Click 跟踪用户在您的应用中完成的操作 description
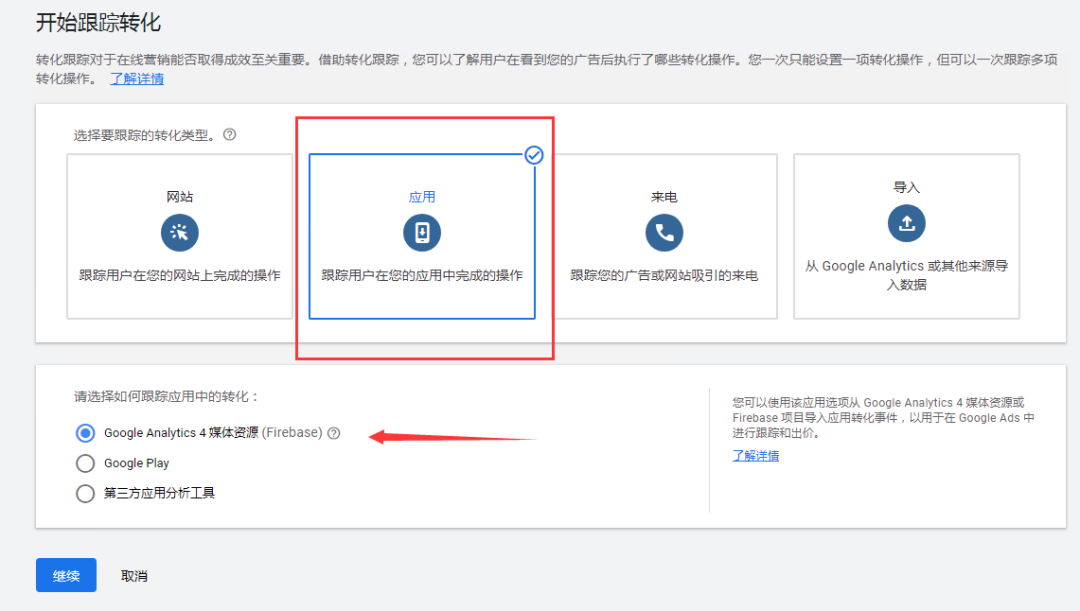The height and width of the screenshot is (611, 1080). click(x=422, y=276)
